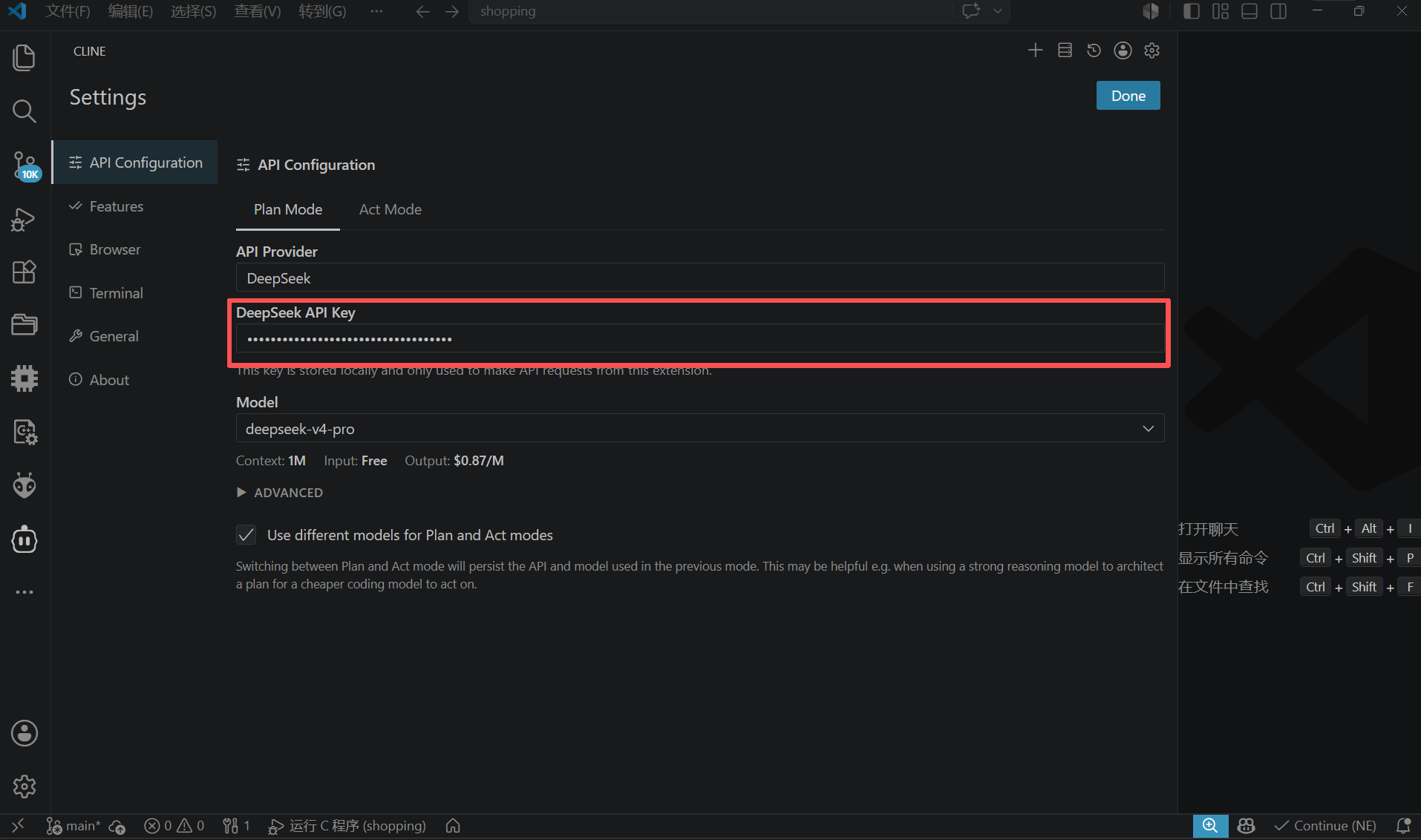Click the Done button
1421x840 pixels.
(1128, 96)
